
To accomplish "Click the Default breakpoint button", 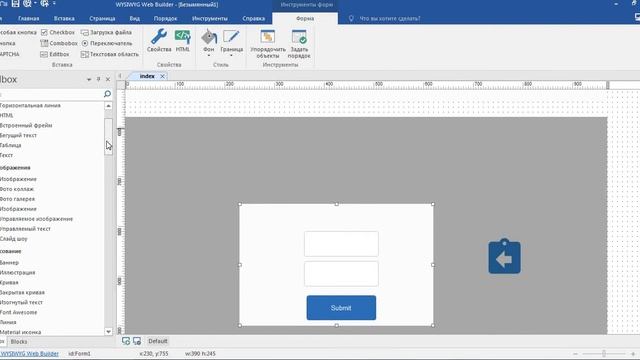I will pos(158,341).
